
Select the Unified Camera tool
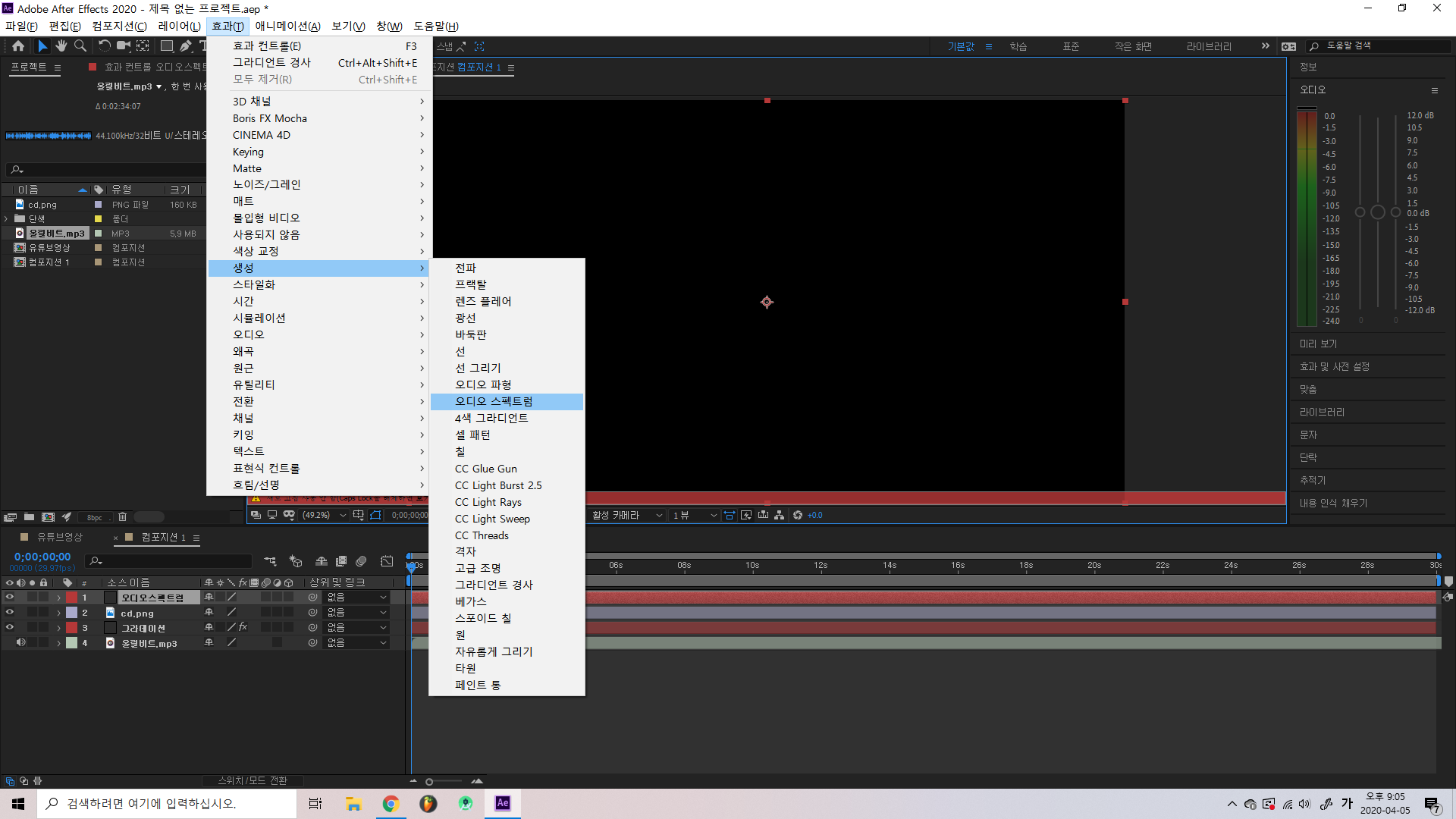click(124, 46)
